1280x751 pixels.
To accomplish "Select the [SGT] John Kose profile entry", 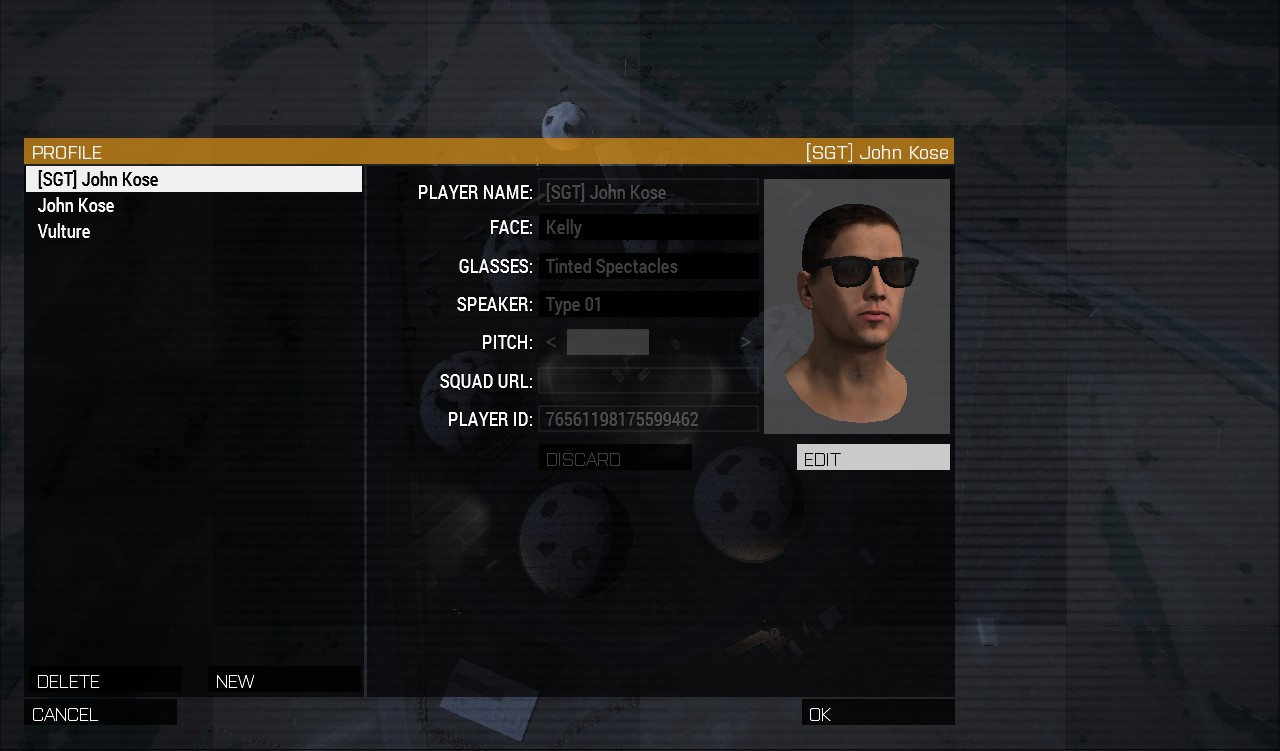I will point(194,179).
